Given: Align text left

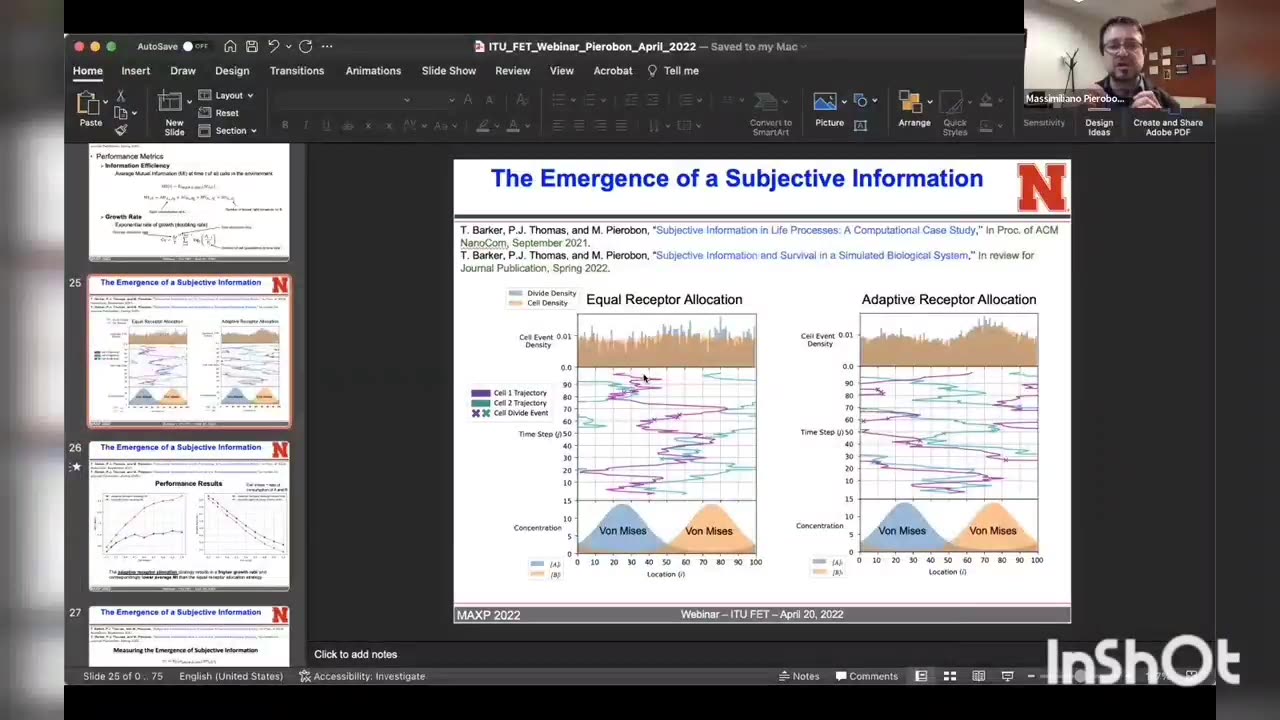Looking at the screenshot, I should tap(558, 126).
